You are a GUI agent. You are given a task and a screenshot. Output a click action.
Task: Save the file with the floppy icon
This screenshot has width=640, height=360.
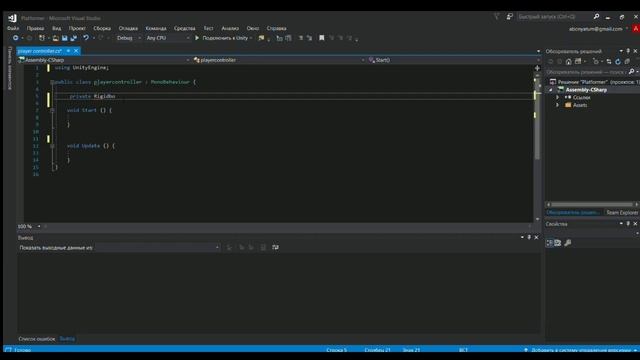pyautogui.click(x=64, y=38)
